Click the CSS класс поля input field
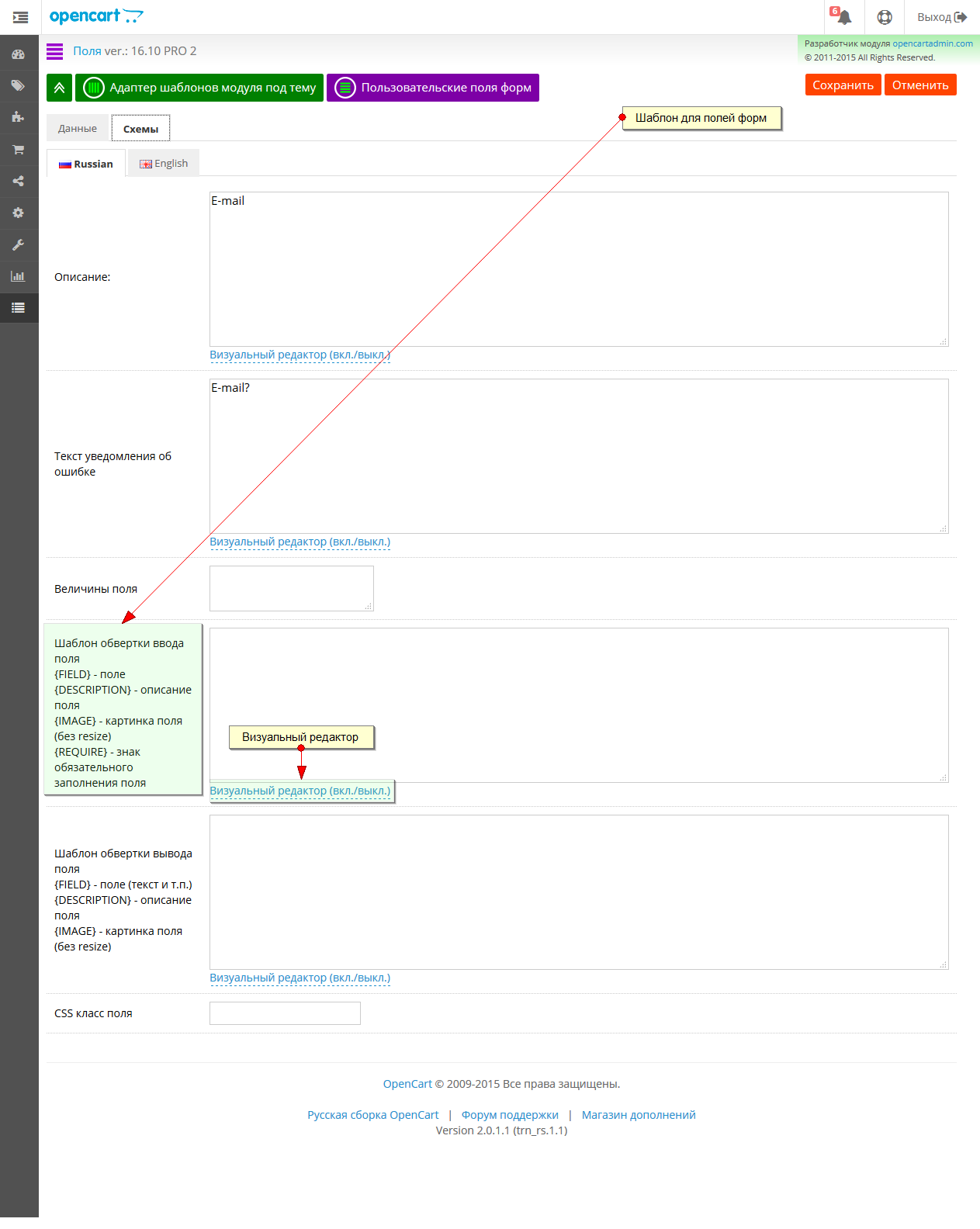The image size is (980, 1229). [285, 1013]
